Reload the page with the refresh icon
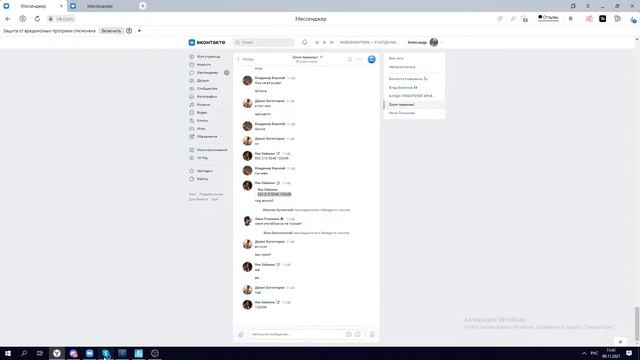 [37, 19]
